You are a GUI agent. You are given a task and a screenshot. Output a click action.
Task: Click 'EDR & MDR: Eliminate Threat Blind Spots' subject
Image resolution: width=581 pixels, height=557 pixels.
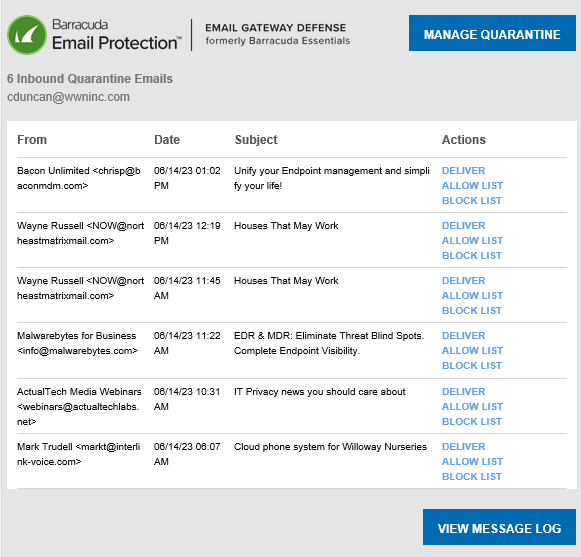click(329, 343)
